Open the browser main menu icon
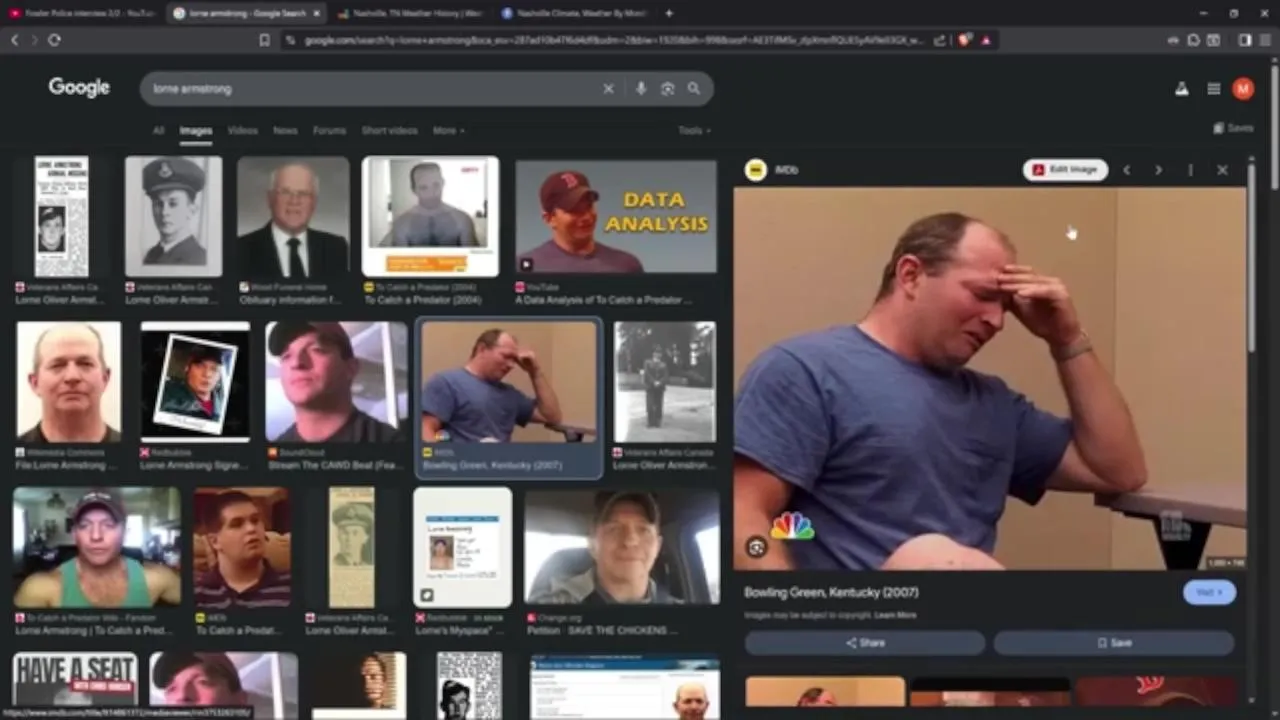 (1266, 40)
